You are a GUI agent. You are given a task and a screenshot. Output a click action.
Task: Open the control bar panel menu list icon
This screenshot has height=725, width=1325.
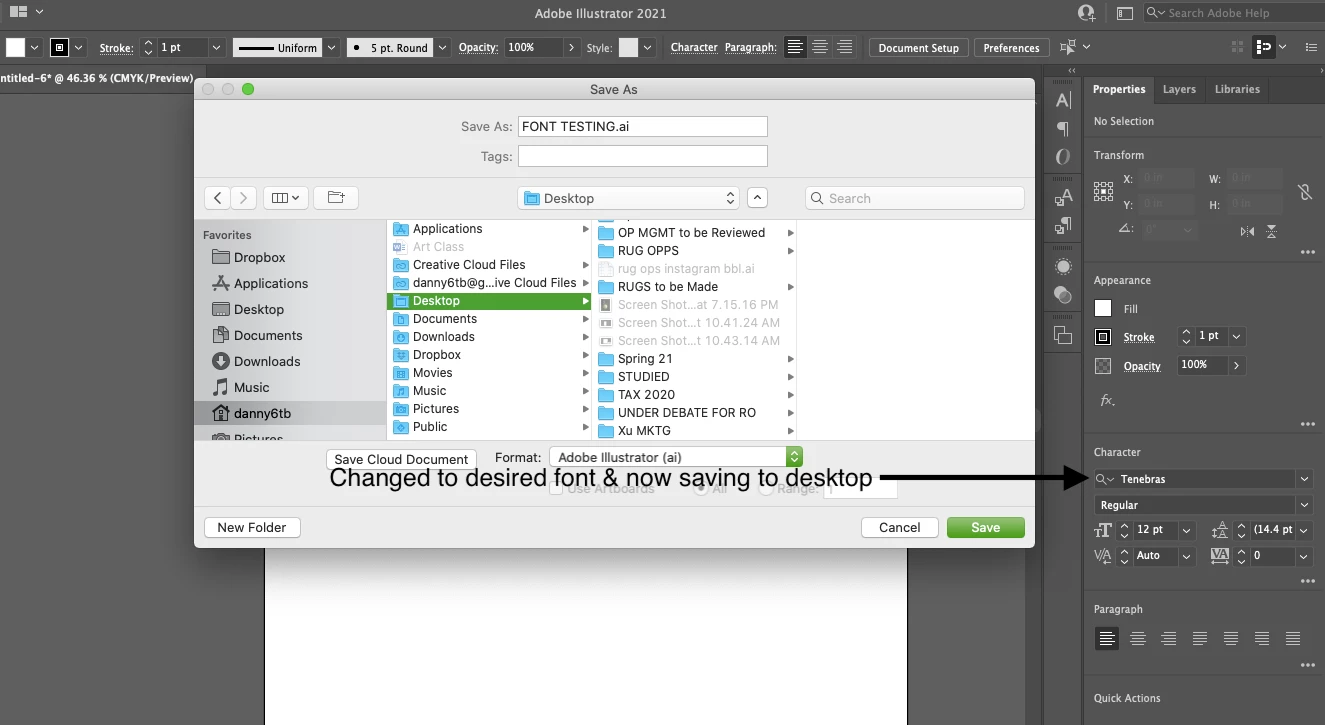[1311, 47]
